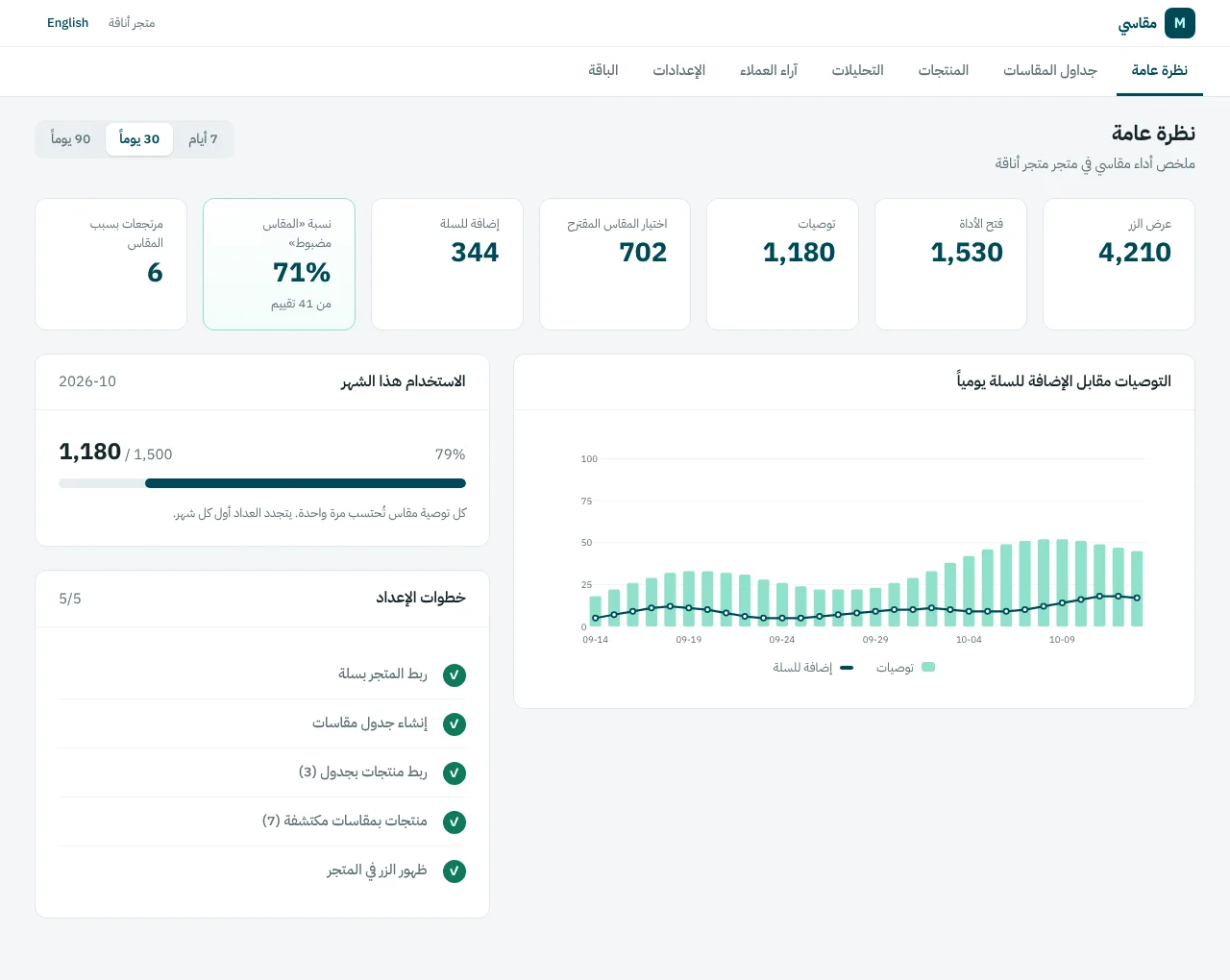This screenshot has height=980, width=1230.
Task: Click the usage progress bar at 79%
Action: [x=262, y=483]
